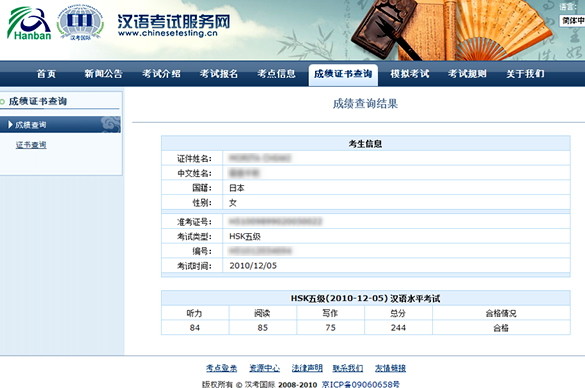The width and height of the screenshot is (585, 388).
Task: Click the 成绩查询结果 page heading
Action: tap(365, 103)
